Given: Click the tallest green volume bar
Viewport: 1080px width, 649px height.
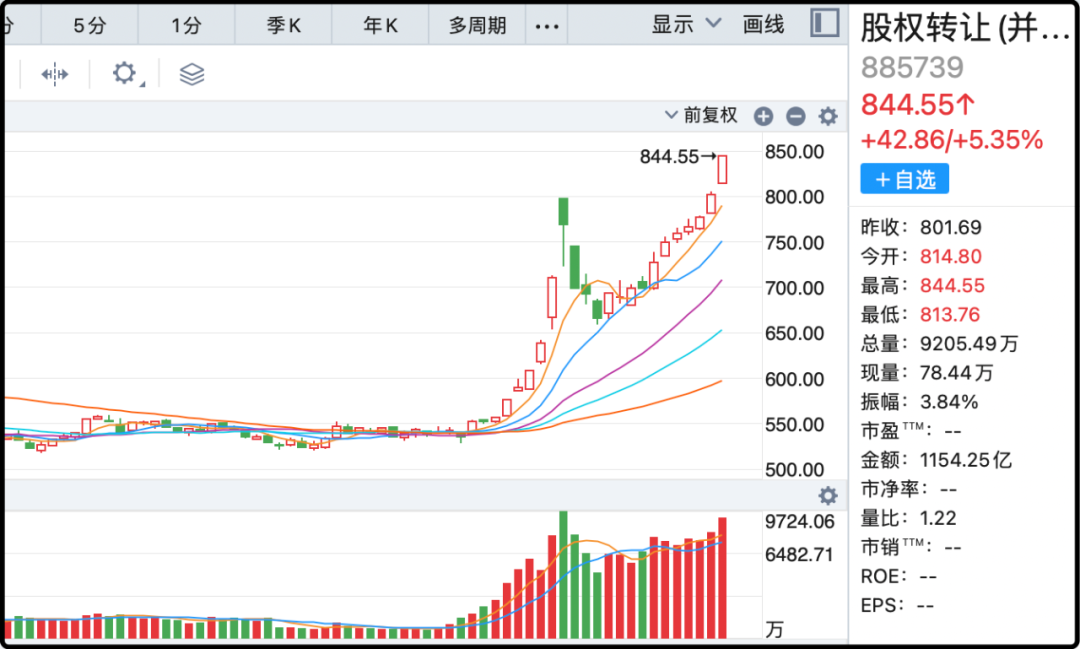Looking at the screenshot, I should point(563,575).
